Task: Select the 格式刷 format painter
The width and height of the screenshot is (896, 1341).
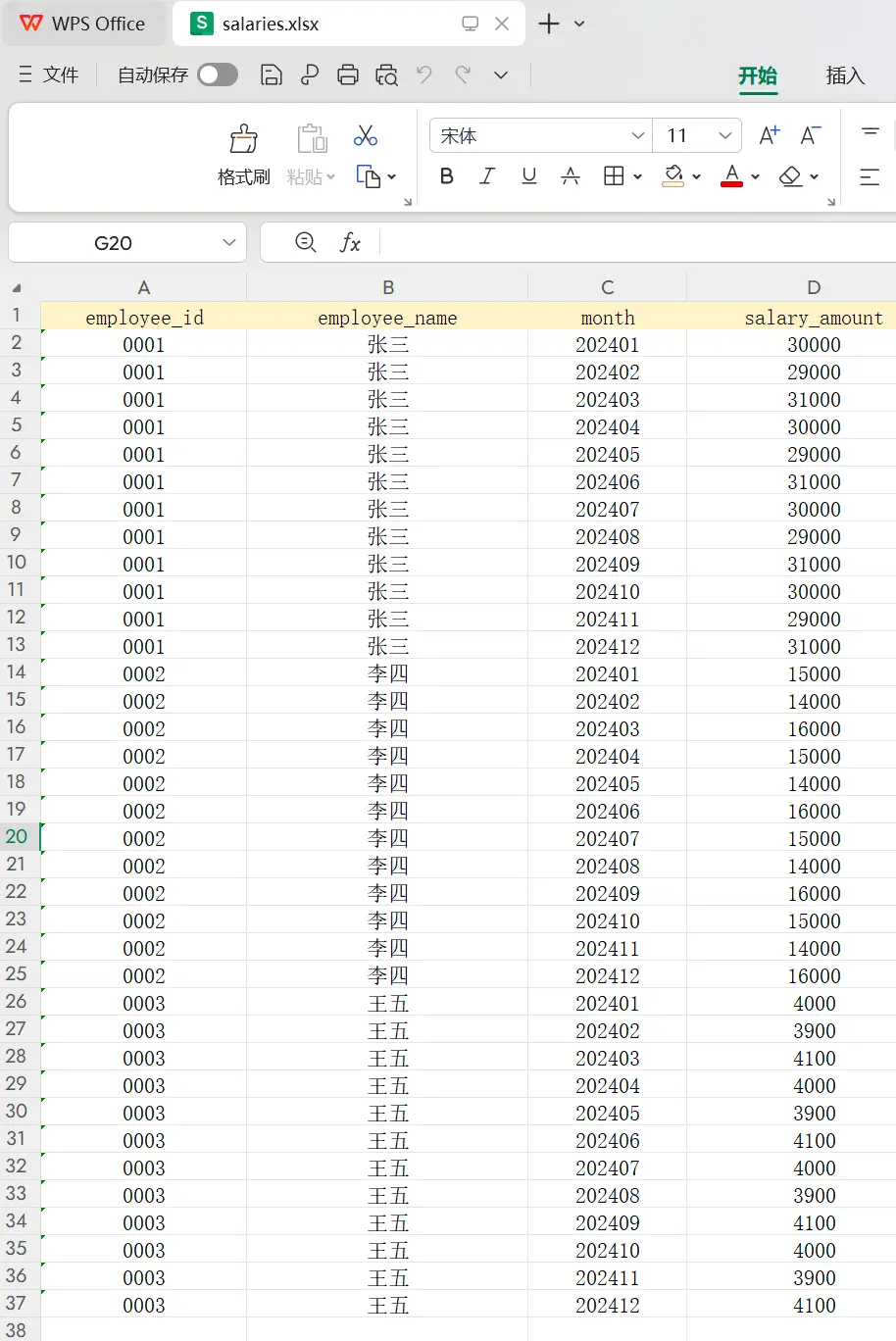Action: click(x=244, y=155)
